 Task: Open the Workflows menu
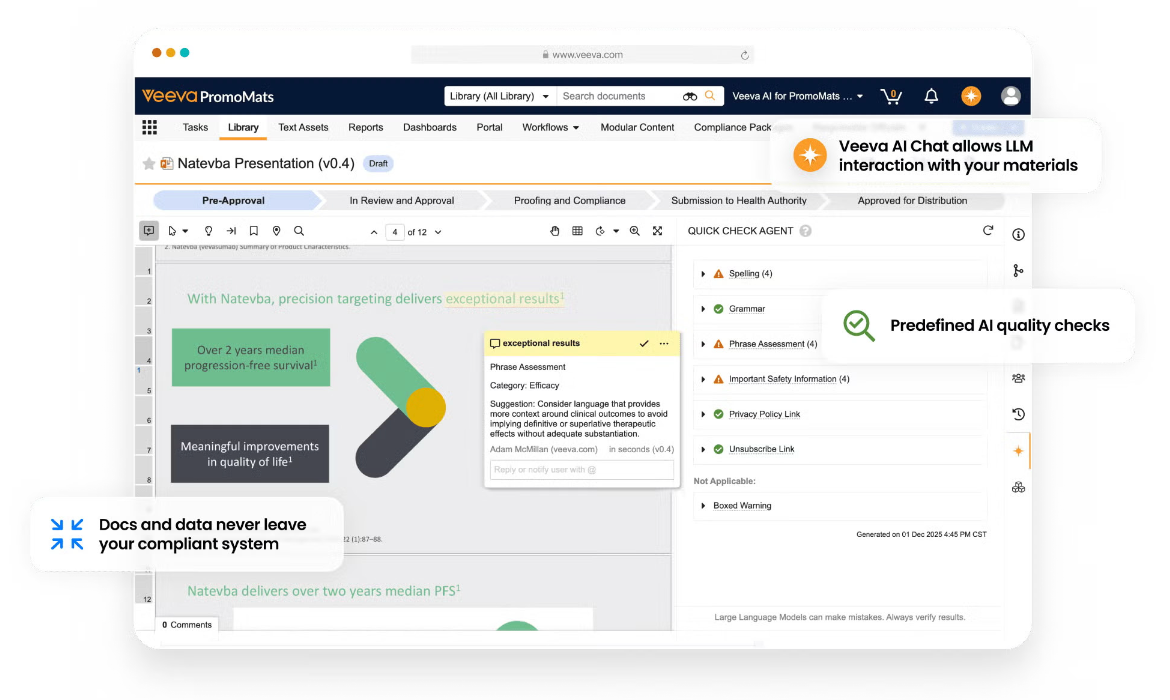pos(550,127)
